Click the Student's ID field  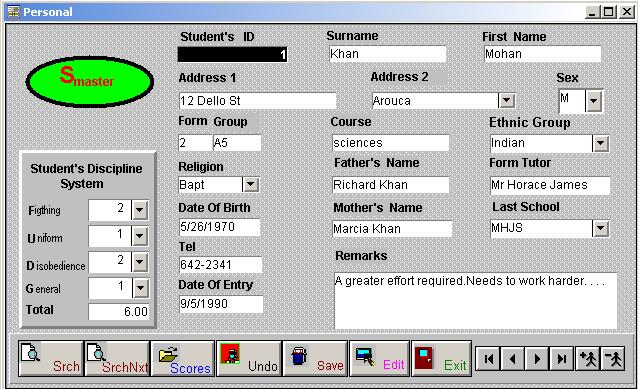tap(232, 55)
